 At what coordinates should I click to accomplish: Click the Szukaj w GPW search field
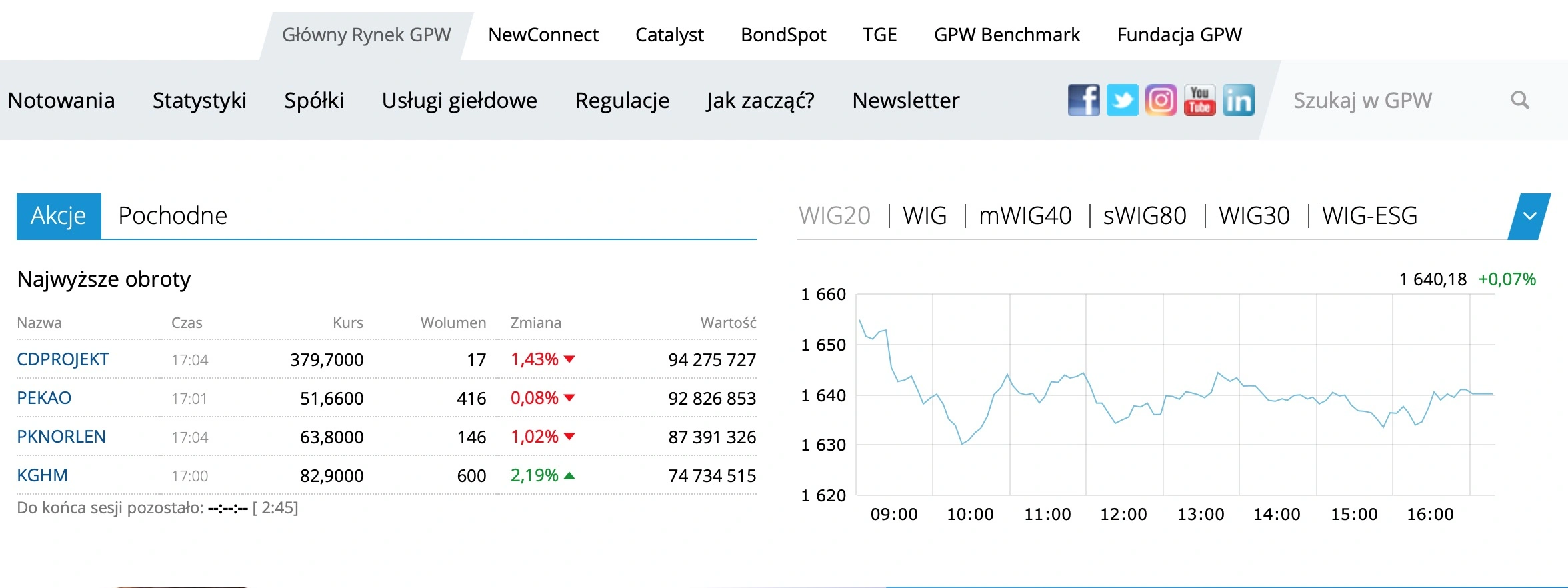click(1387, 101)
